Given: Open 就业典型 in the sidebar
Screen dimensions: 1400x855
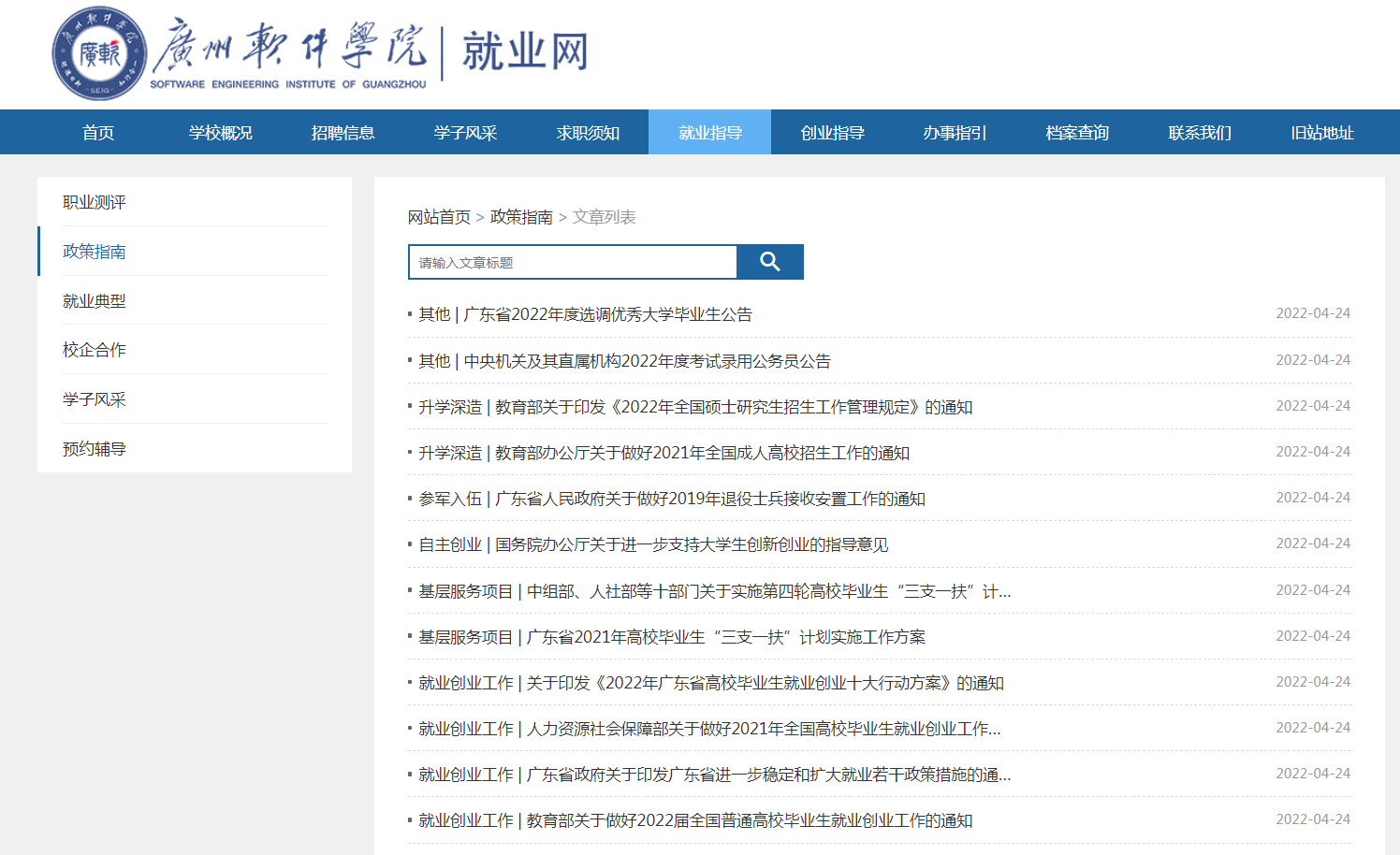Looking at the screenshot, I should pyautogui.click(x=95, y=301).
